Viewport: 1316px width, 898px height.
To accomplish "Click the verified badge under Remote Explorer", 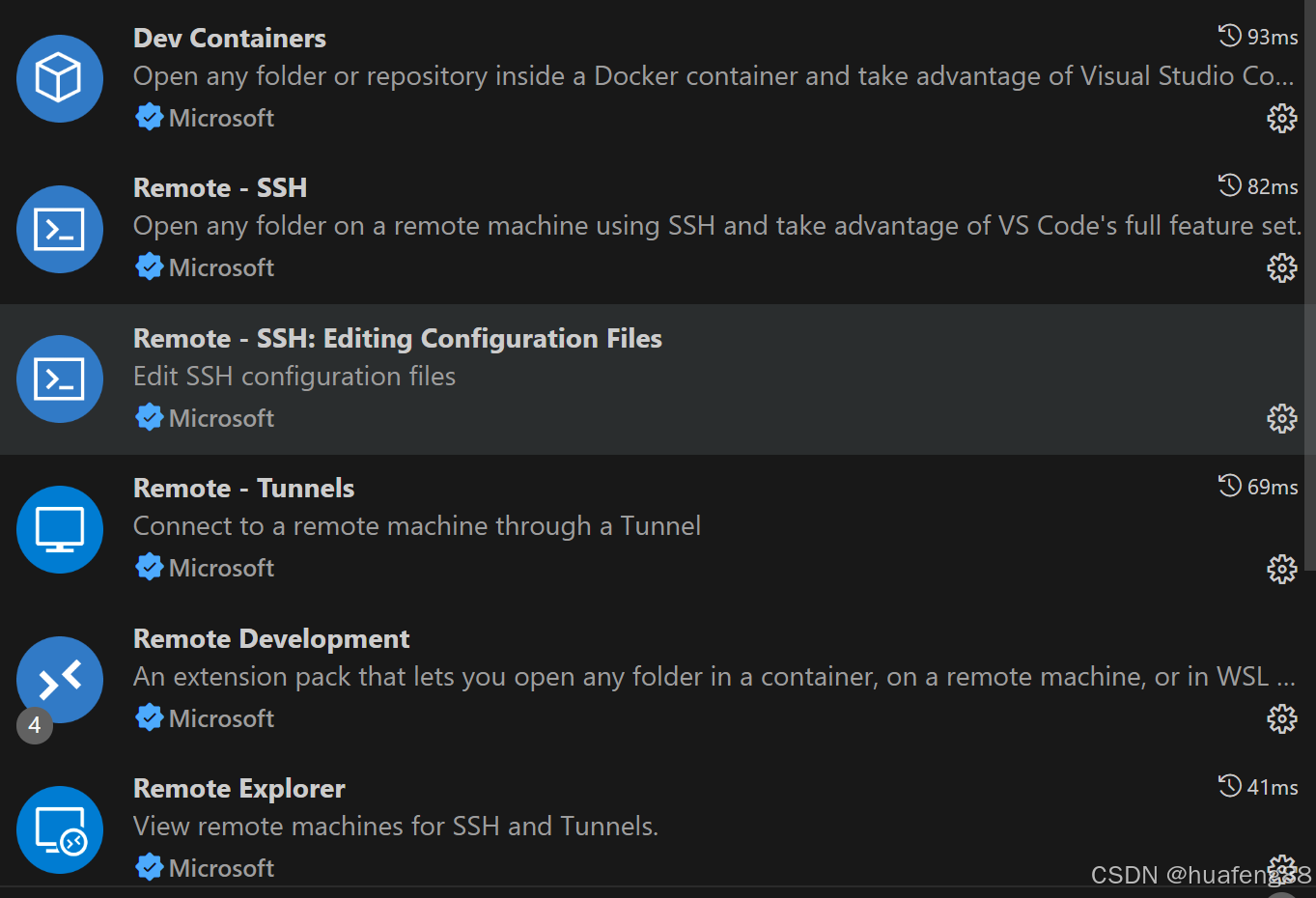I will pos(149,867).
